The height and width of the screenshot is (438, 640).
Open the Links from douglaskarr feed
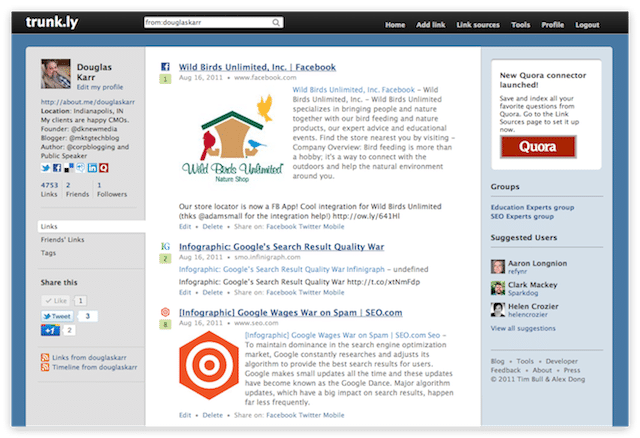(89, 358)
